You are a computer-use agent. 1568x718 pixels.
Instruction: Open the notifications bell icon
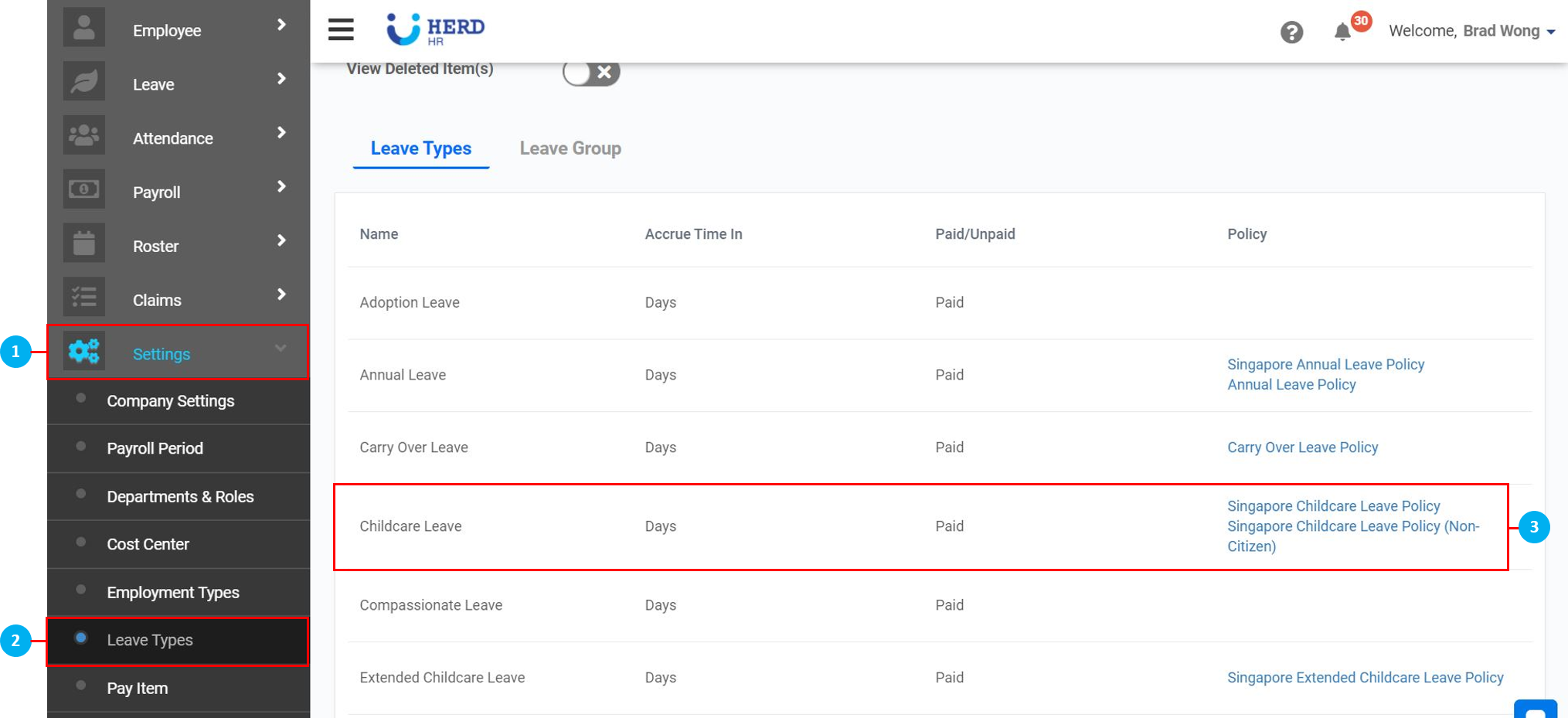coord(1342,32)
